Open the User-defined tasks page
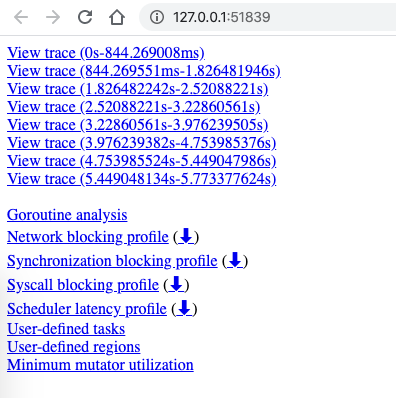The image size is (396, 398). point(66,329)
